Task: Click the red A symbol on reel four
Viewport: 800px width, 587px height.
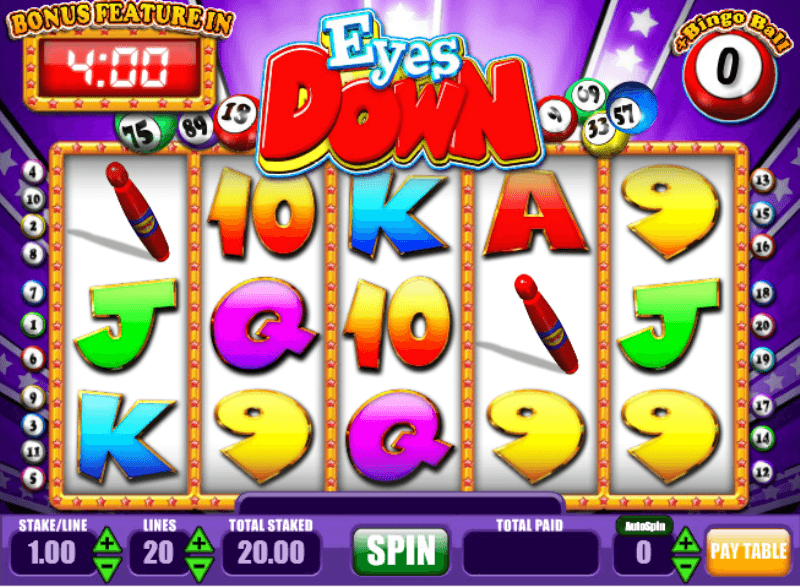Action: [x=534, y=213]
